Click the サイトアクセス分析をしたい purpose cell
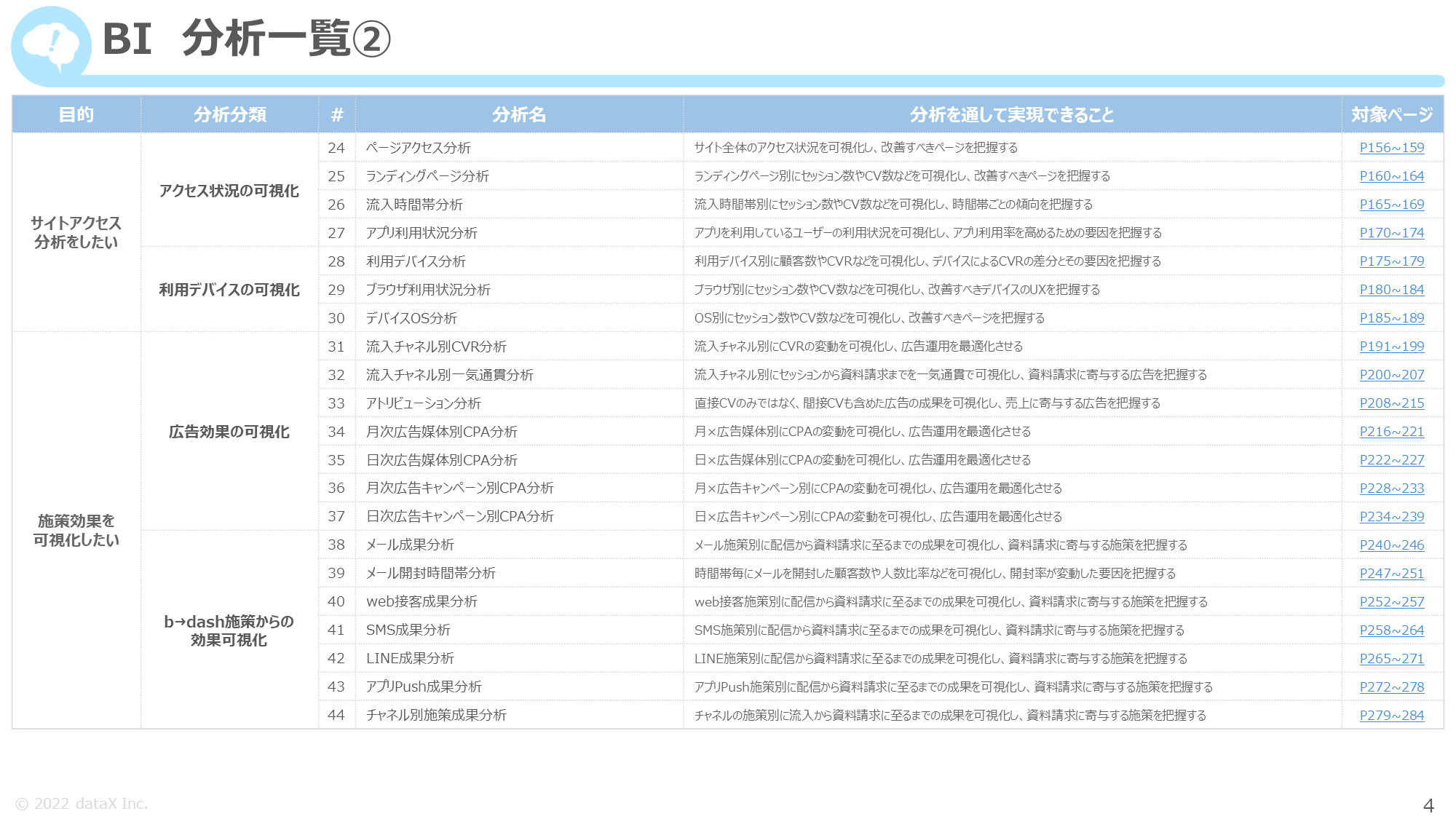This screenshot has width=1456, height=819. 76,232
